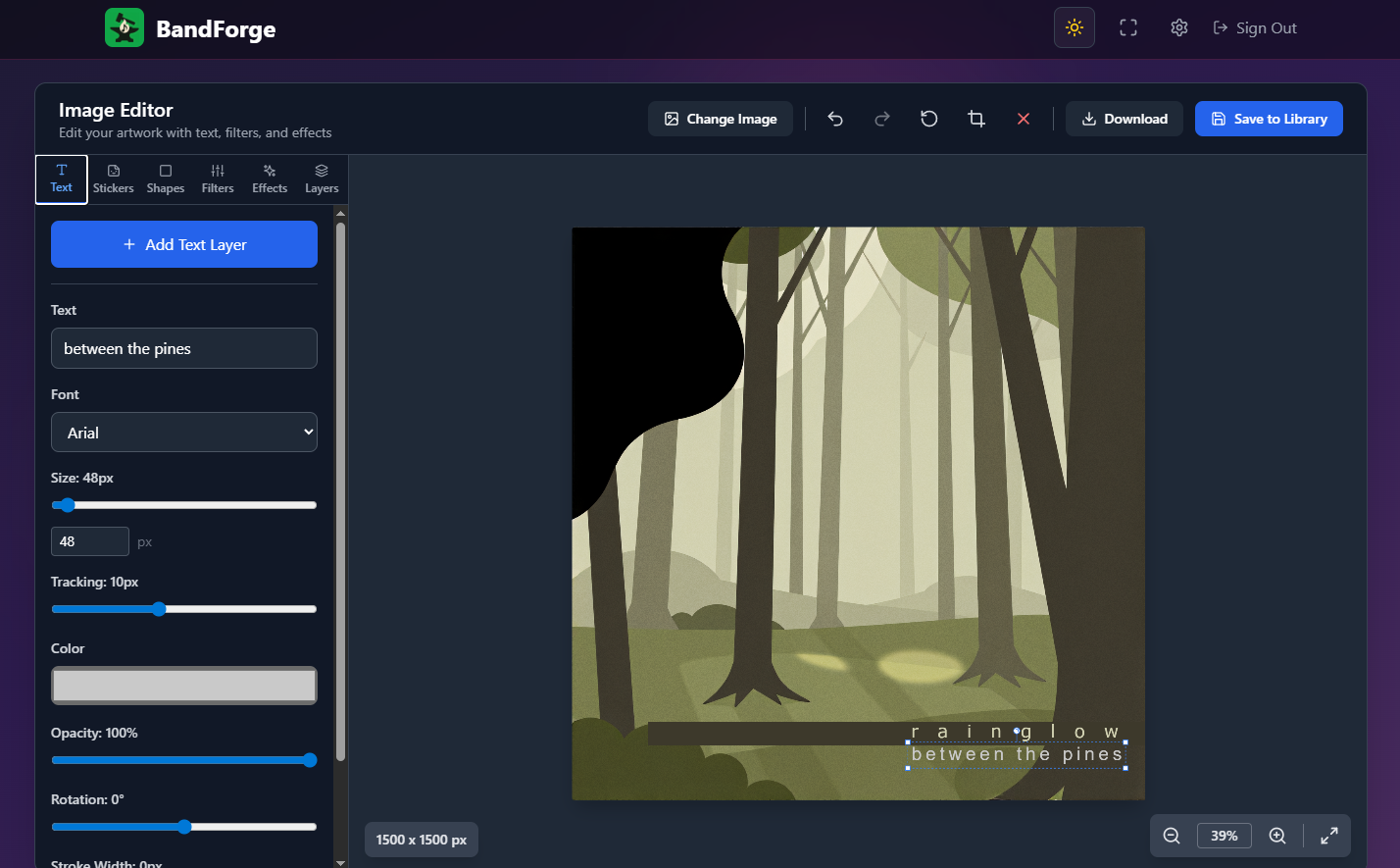1400x868 pixels.
Task: Toggle the light/dark theme sun icon
Action: pyautogui.click(x=1075, y=27)
